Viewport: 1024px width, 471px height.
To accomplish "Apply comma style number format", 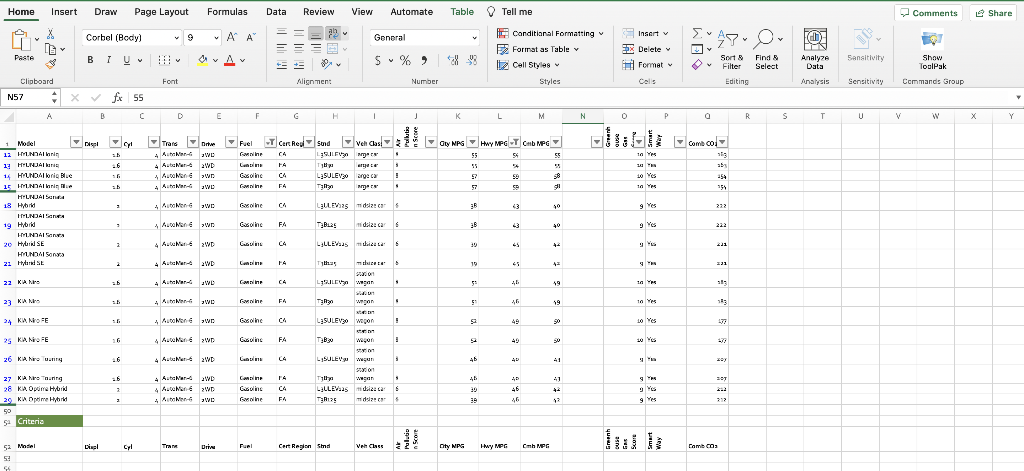I will point(424,60).
